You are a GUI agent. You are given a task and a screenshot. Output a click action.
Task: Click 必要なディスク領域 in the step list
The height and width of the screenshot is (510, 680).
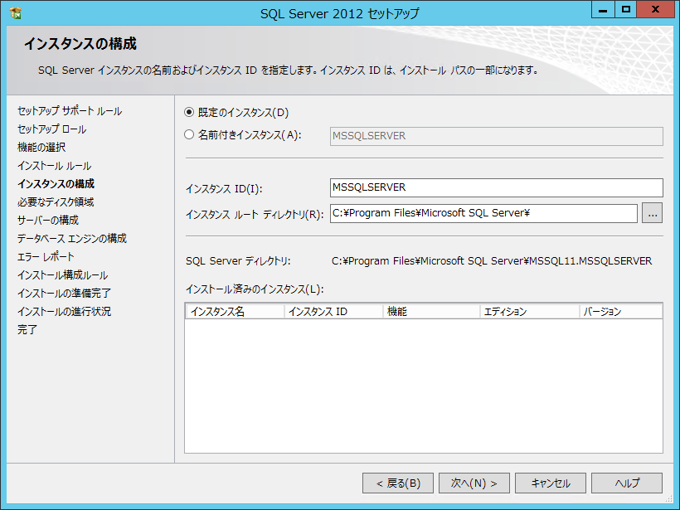[x=56, y=202]
